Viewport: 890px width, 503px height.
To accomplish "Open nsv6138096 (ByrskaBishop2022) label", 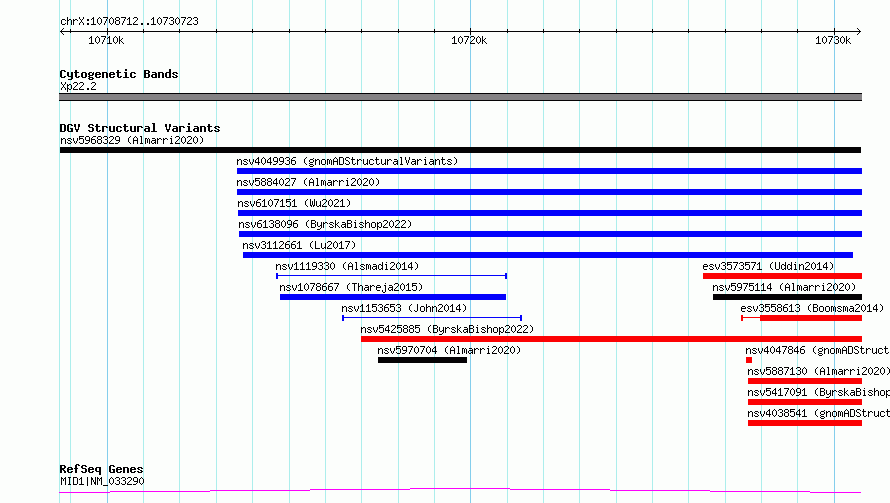I will tap(325, 224).
